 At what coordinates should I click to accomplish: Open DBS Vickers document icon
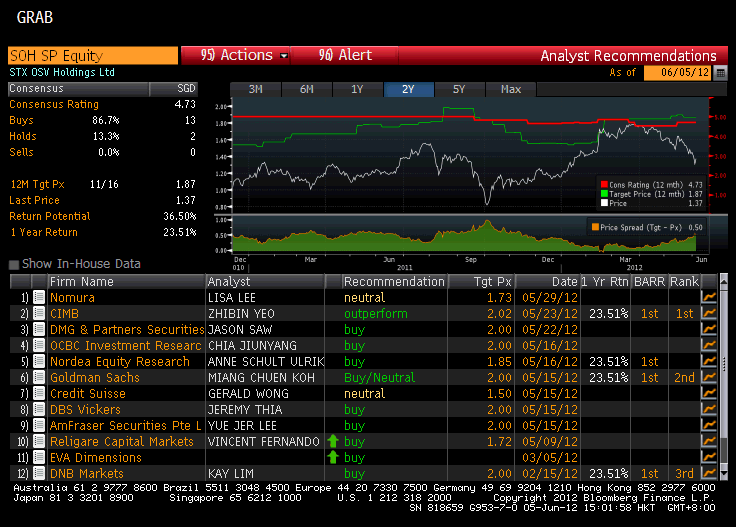(39, 409)
